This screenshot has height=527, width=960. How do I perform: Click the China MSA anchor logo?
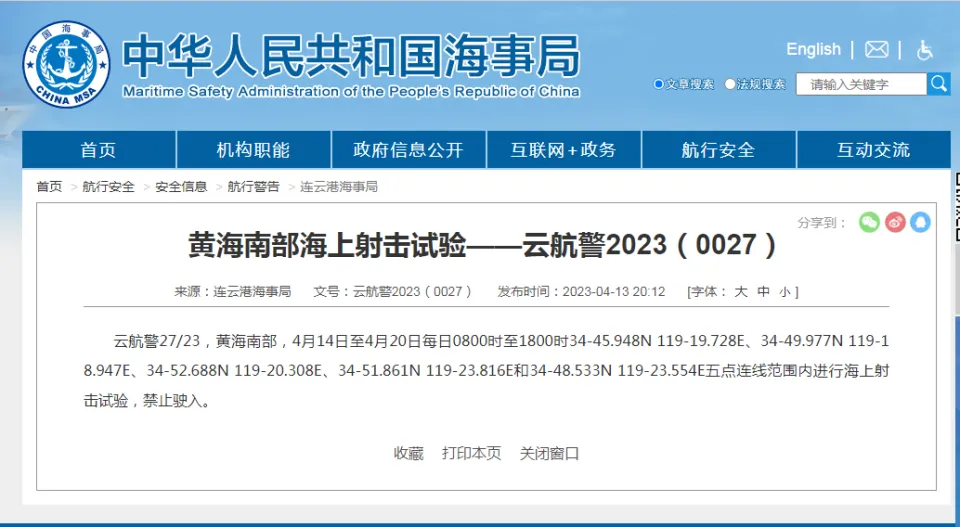click(x=66, y=64)
